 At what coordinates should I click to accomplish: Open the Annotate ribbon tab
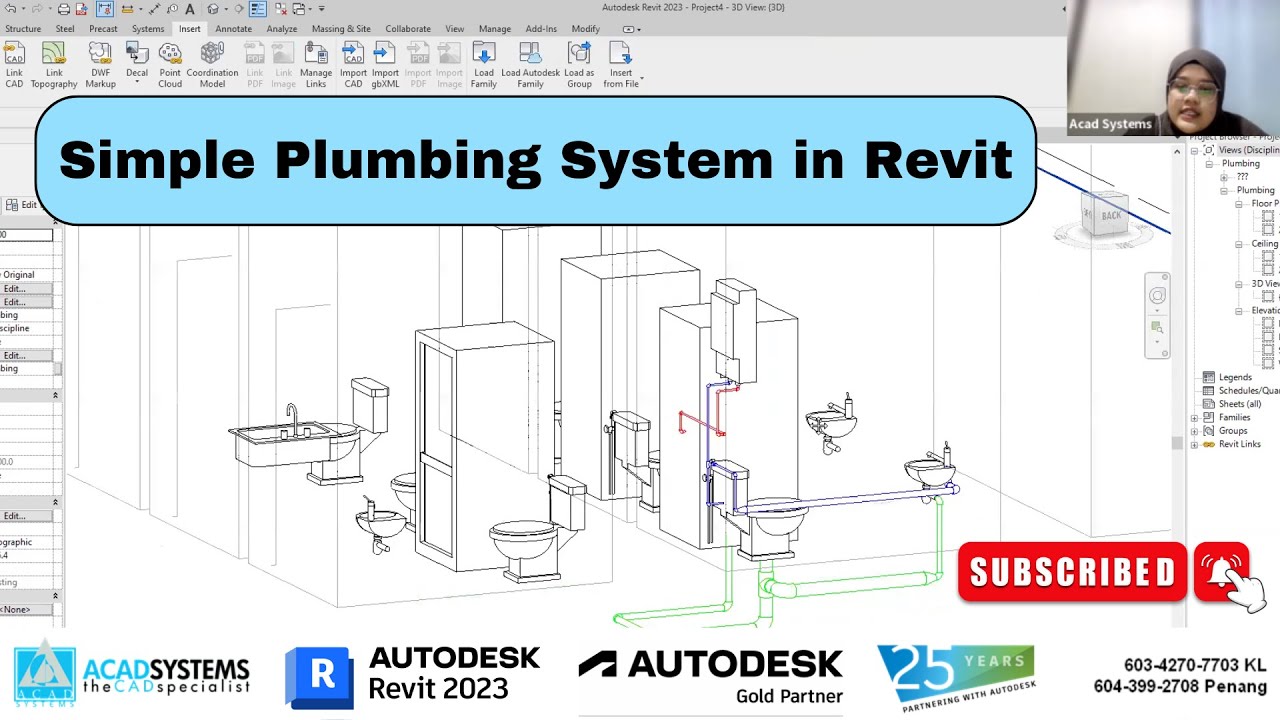click(233, 29)
